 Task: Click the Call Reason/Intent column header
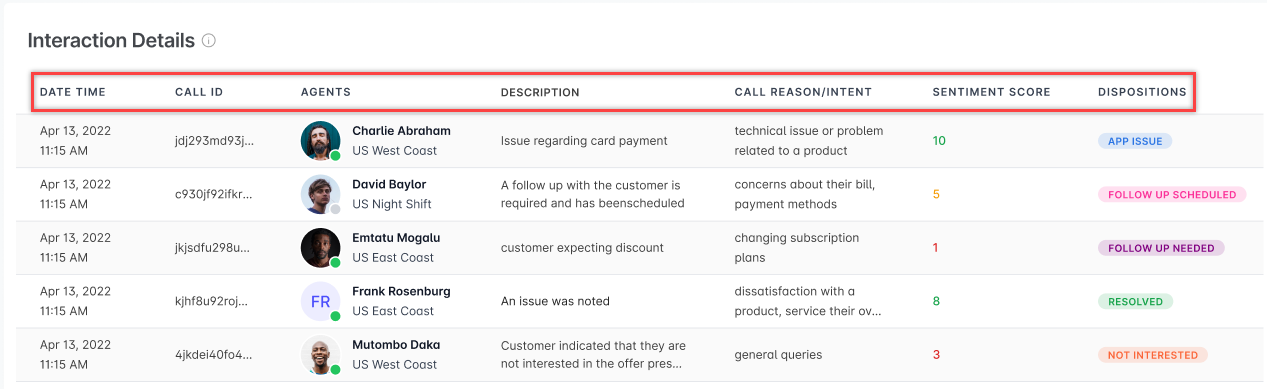[x=803, y=92]
